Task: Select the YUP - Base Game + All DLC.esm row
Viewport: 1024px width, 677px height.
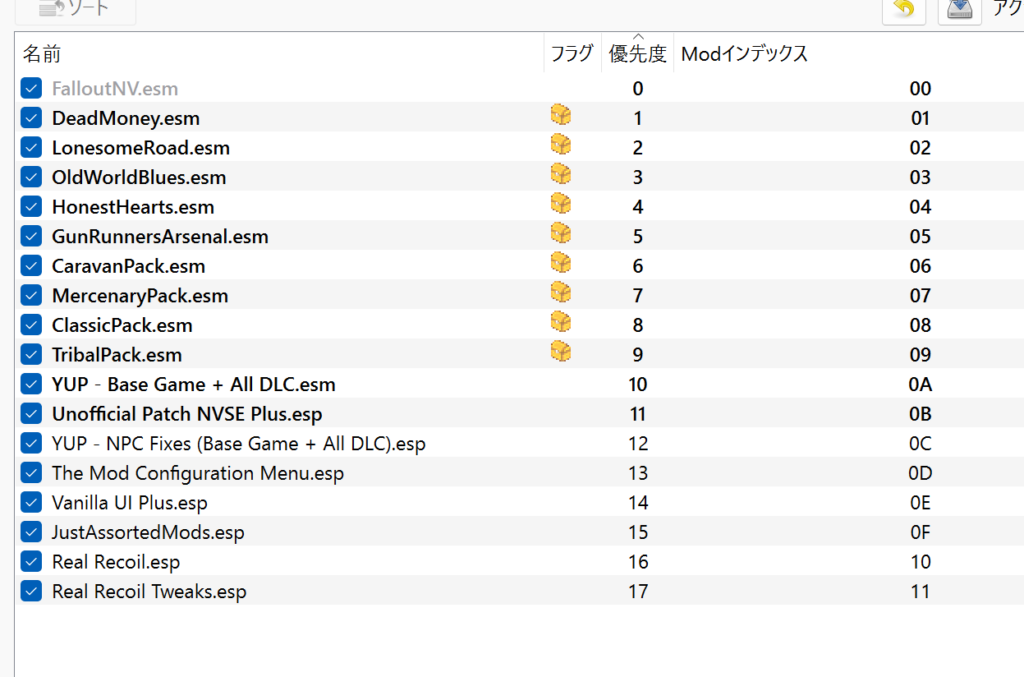Action: [x=193, y=385]
